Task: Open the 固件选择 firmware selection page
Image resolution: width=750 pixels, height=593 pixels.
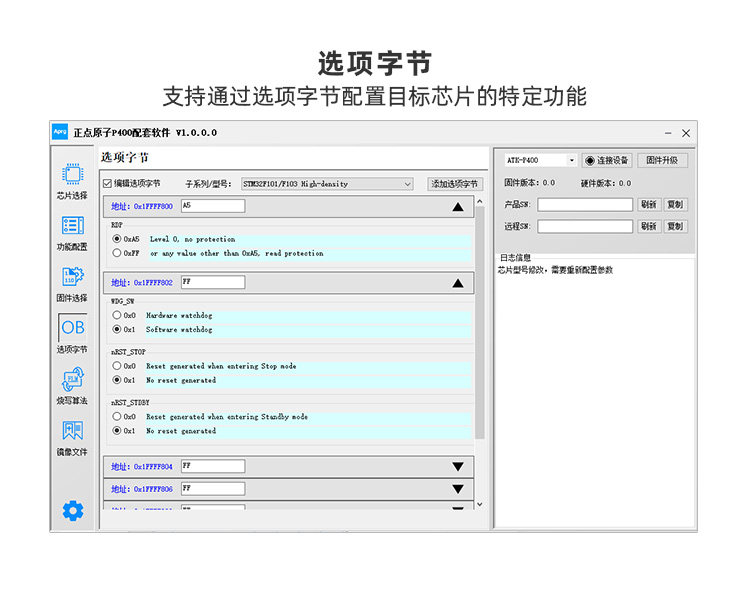Action: [72, 284]
